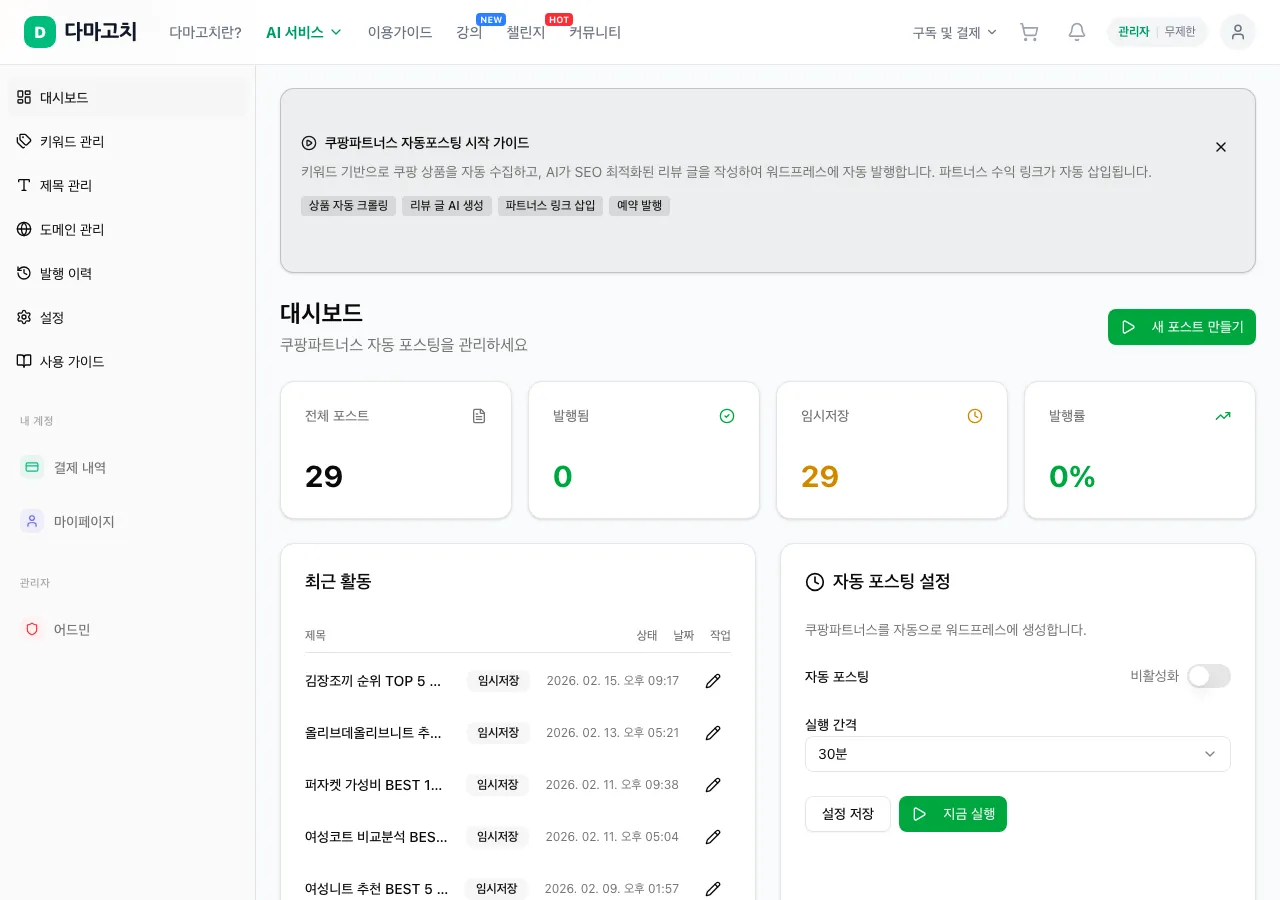Open the 이용가이드 menu item

pyautogui.click(x=400, y=32)
